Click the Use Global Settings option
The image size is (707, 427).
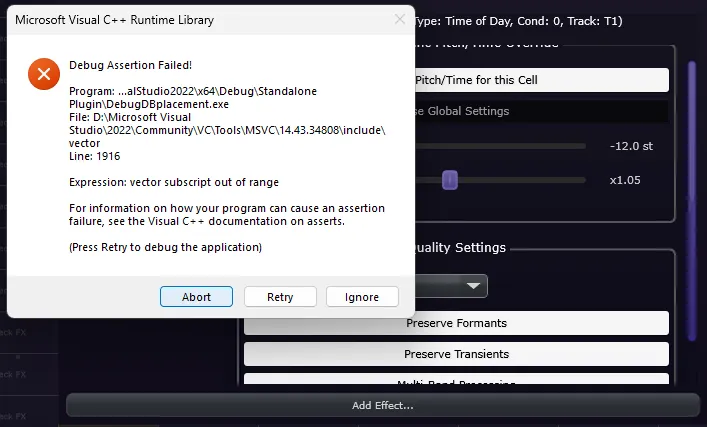pyautogui.click(x=541, y=111)
